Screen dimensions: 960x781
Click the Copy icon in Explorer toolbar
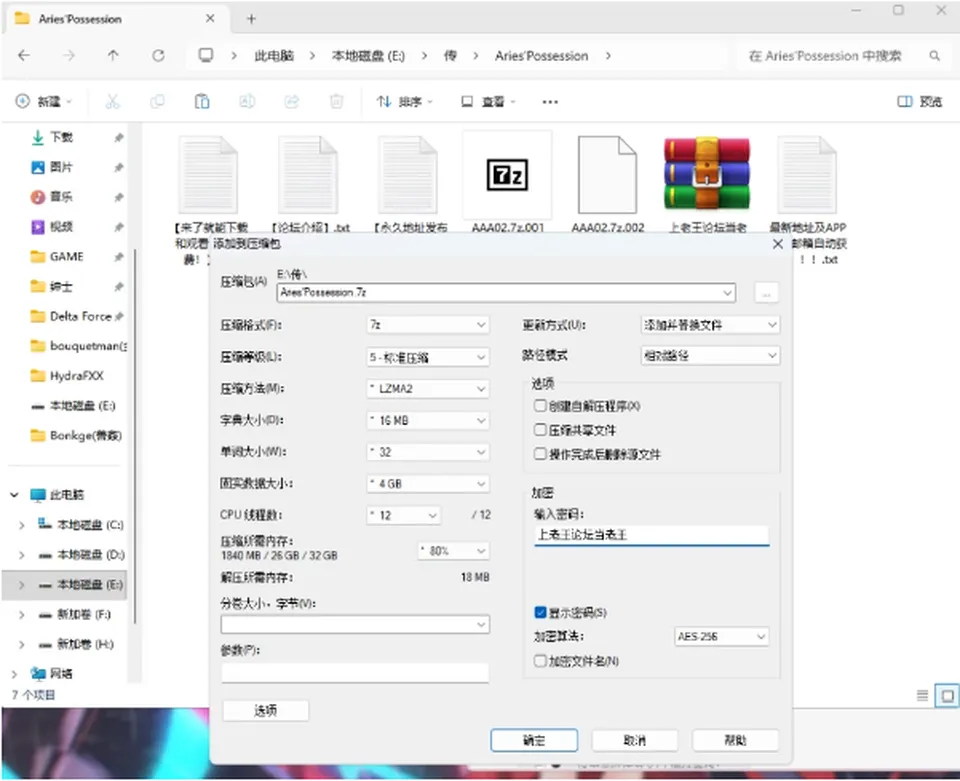(x=157, y=102)
